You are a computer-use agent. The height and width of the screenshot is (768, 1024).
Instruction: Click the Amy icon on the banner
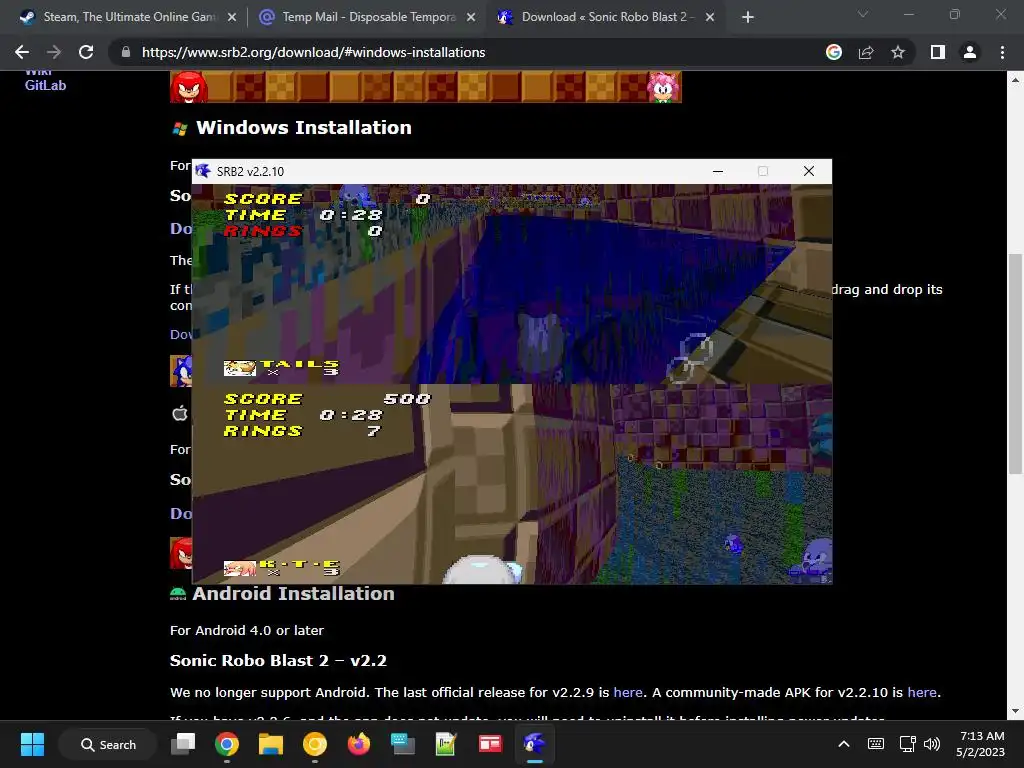[x=664, y=87]
